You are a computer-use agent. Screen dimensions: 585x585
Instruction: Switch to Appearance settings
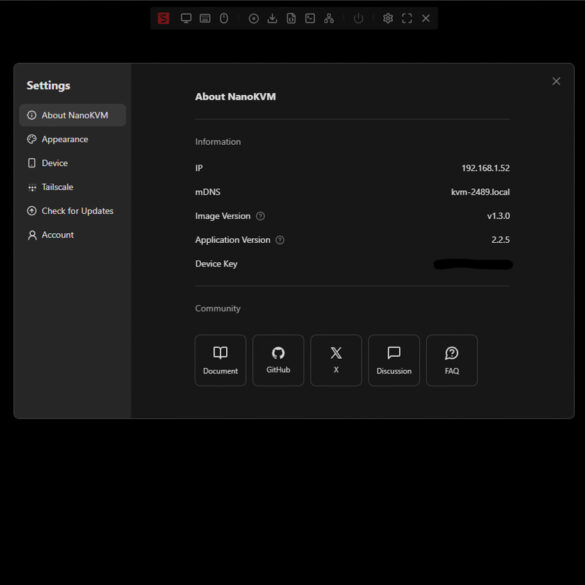point(73,139)
